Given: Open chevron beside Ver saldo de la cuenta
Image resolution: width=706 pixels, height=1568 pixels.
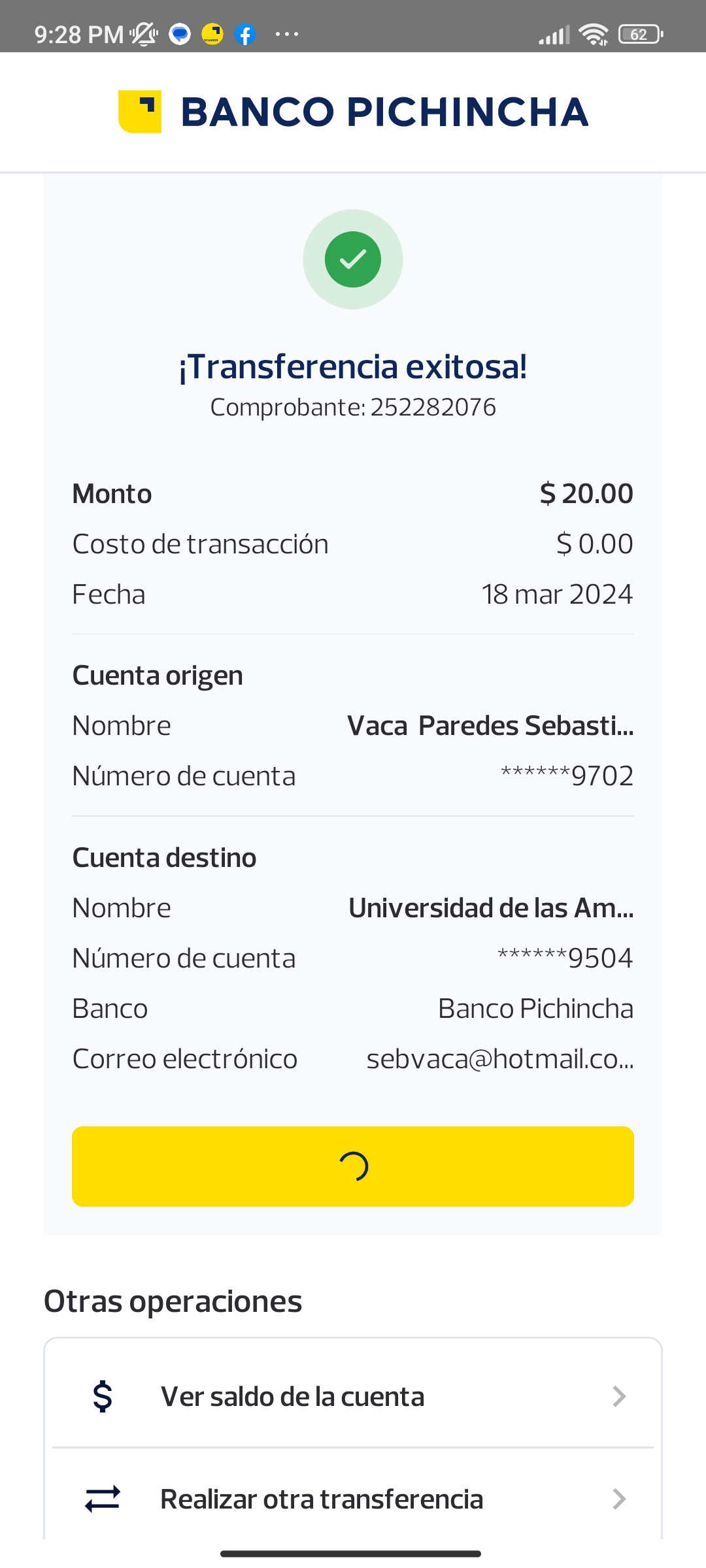Looking at the screenshot, I should [619, 1396].
